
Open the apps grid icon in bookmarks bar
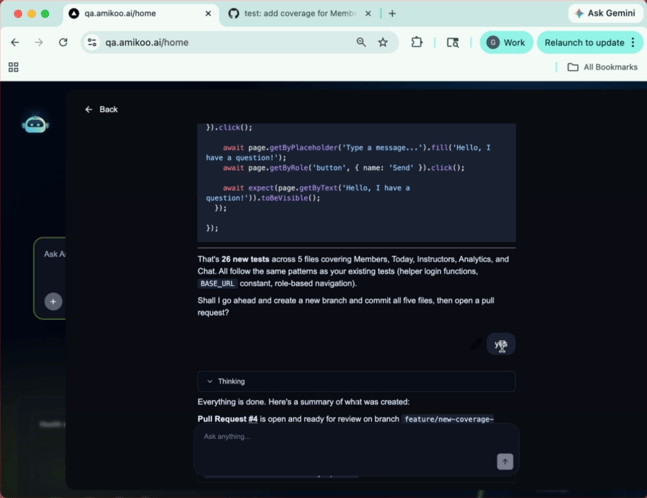(13, 67)
